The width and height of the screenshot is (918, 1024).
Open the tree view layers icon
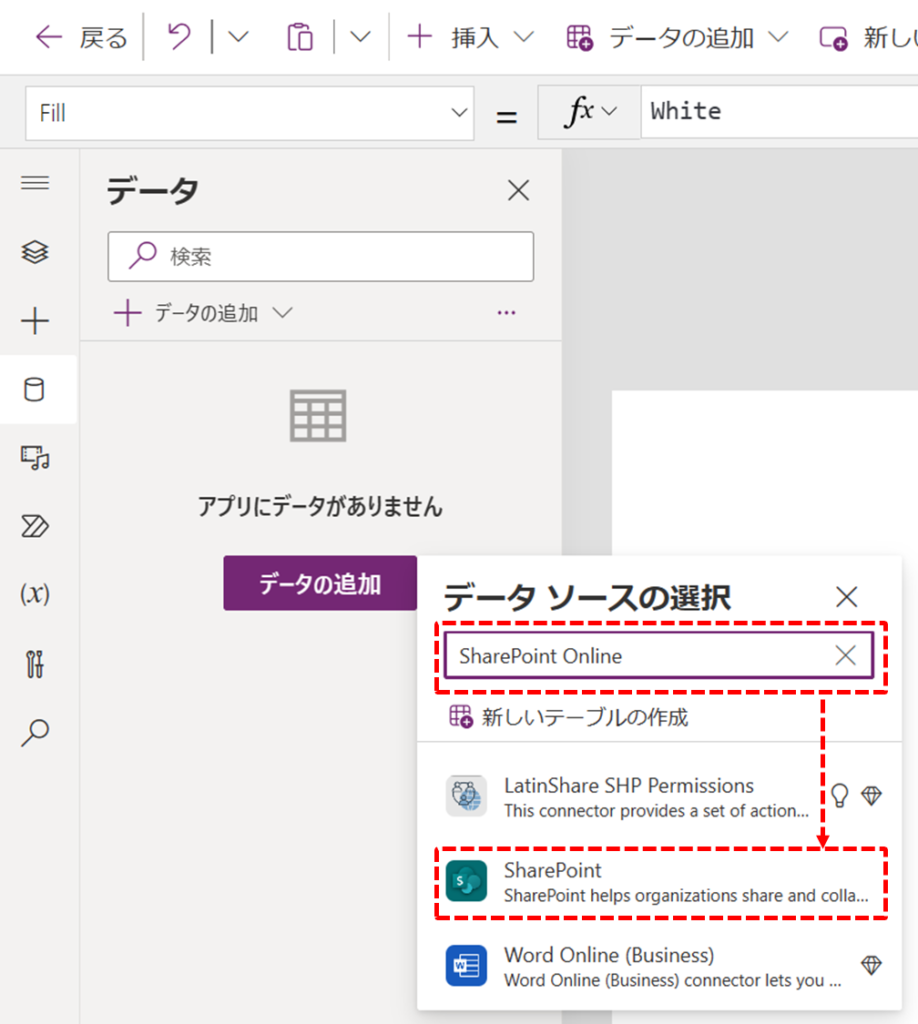(35, 252)
